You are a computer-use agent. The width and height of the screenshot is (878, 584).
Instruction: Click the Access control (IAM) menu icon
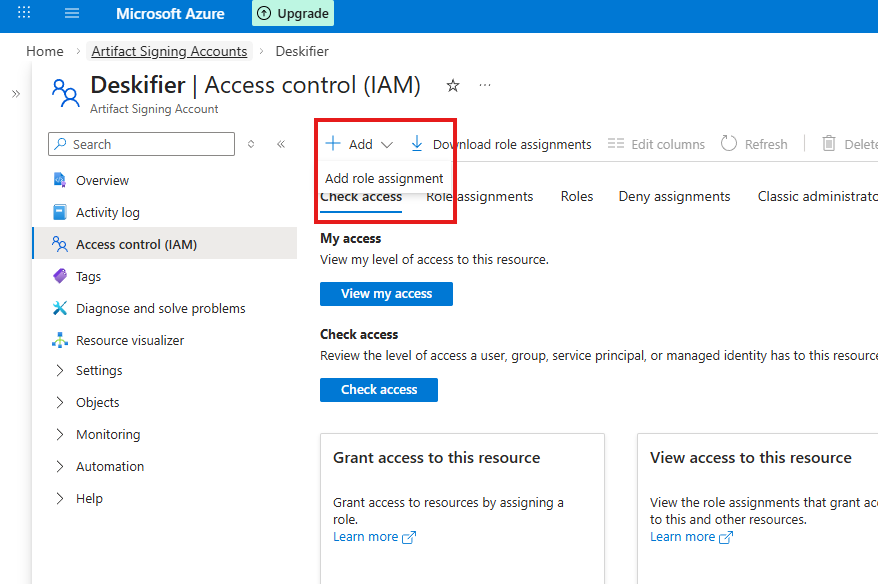point(59,244)
